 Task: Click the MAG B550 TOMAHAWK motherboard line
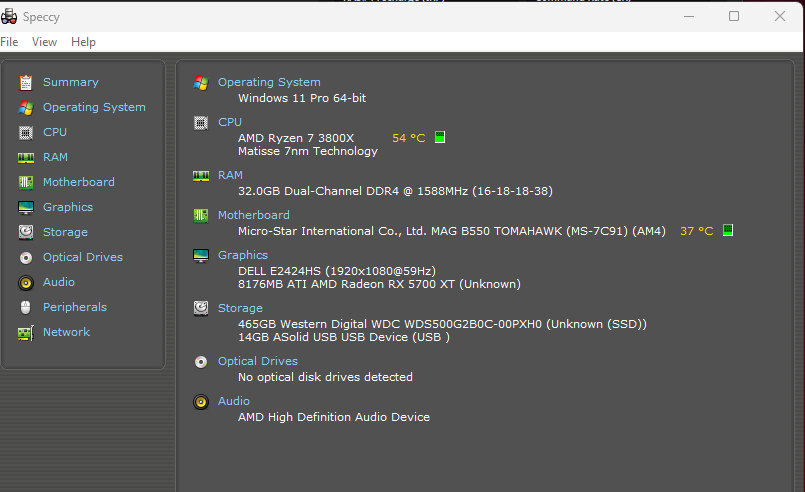[x=452, y=231]
